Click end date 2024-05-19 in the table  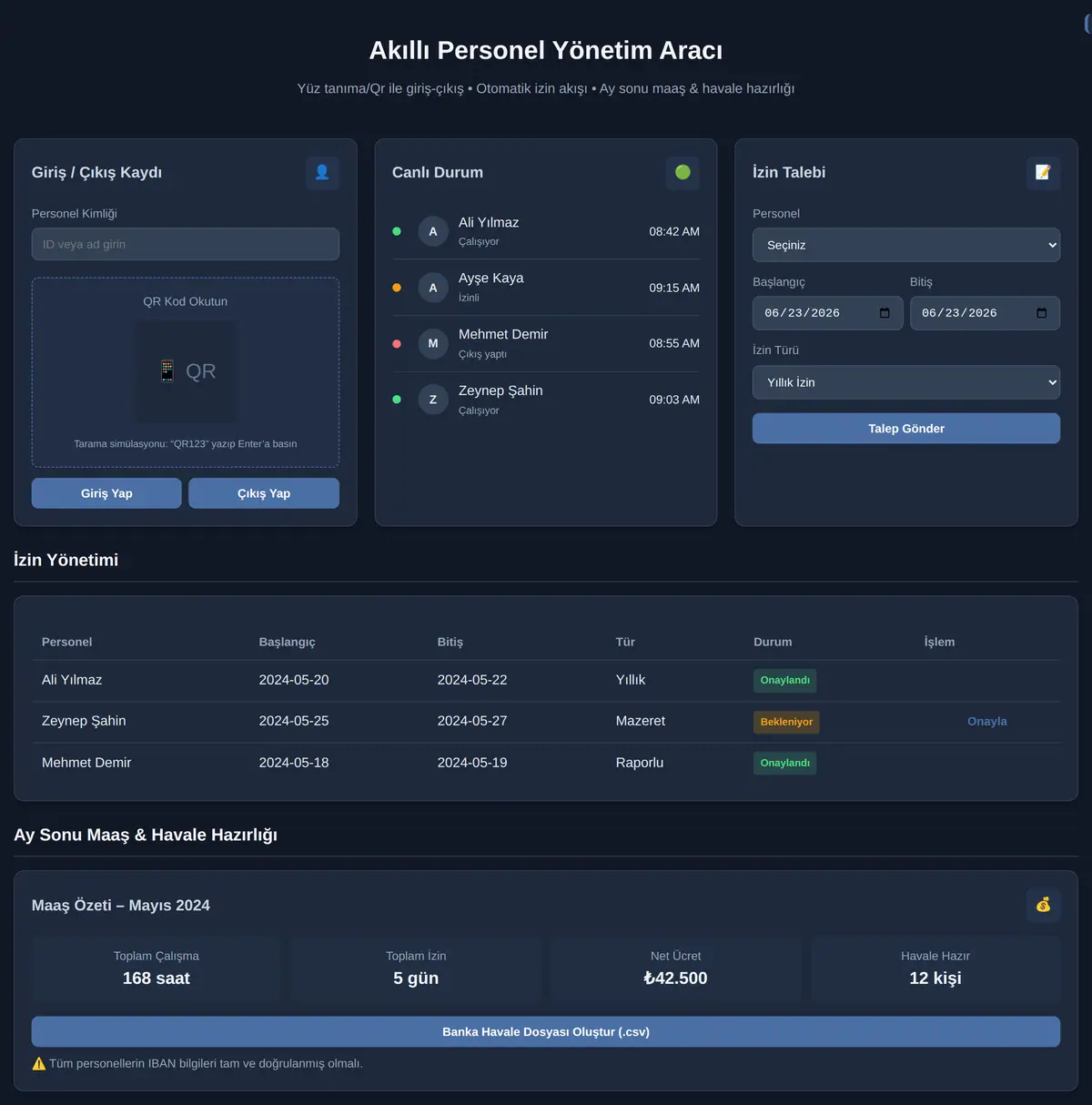[472, 763]
